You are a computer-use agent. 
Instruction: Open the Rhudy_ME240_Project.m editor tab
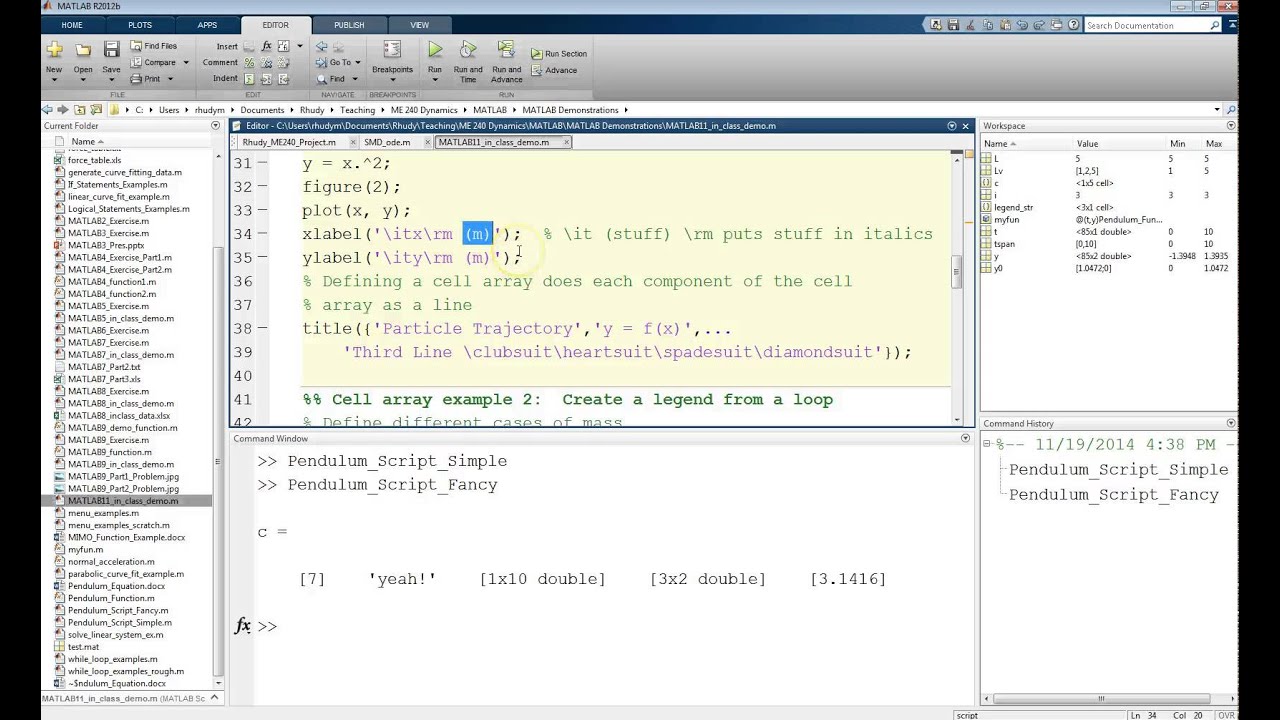coord(289,142)
